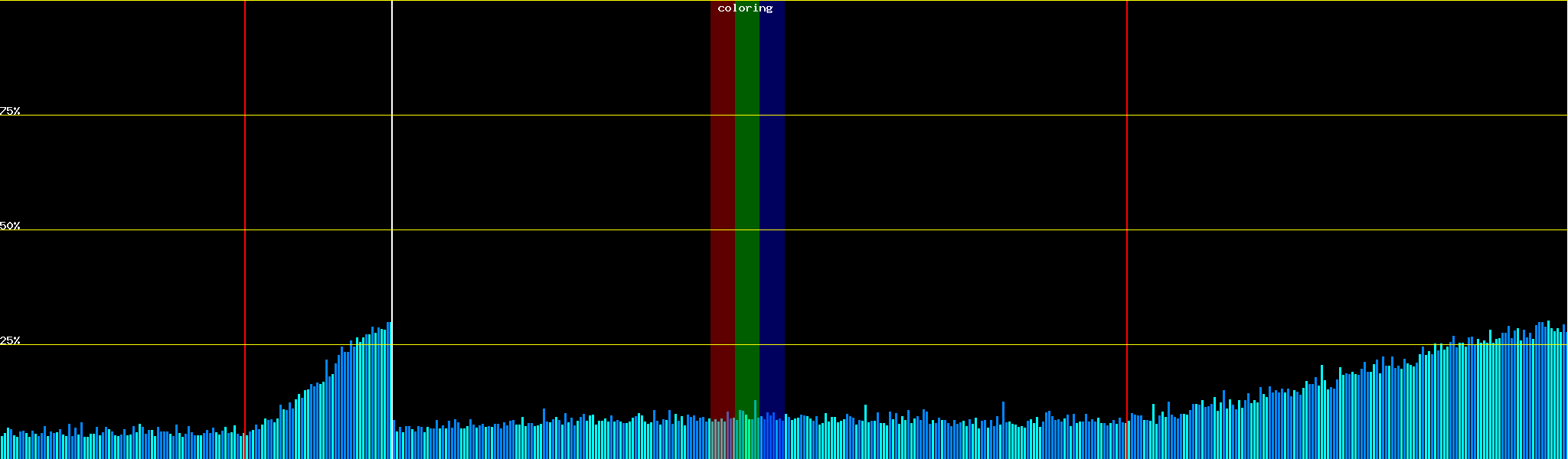Click the yellow 50% horizontal gridline
Screen dimensions: 1568x459
536,230
